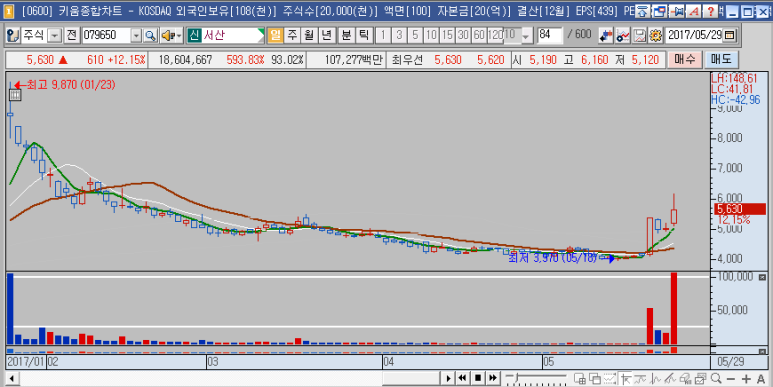
Task: Expand the stock code 079650 dropdown
Action: 137,35
